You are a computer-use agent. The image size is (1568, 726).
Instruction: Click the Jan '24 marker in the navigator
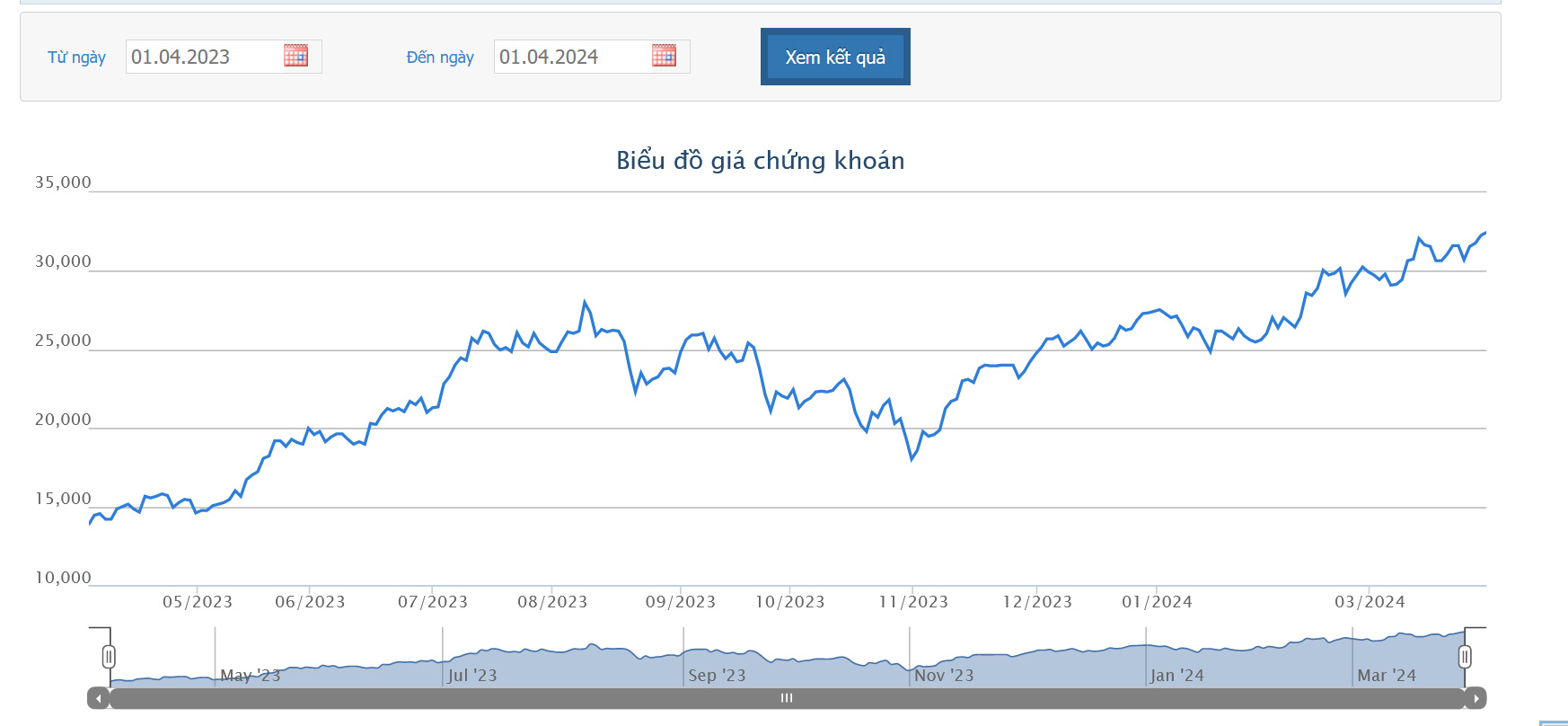pyautogui.click(x=1176, y=675)
